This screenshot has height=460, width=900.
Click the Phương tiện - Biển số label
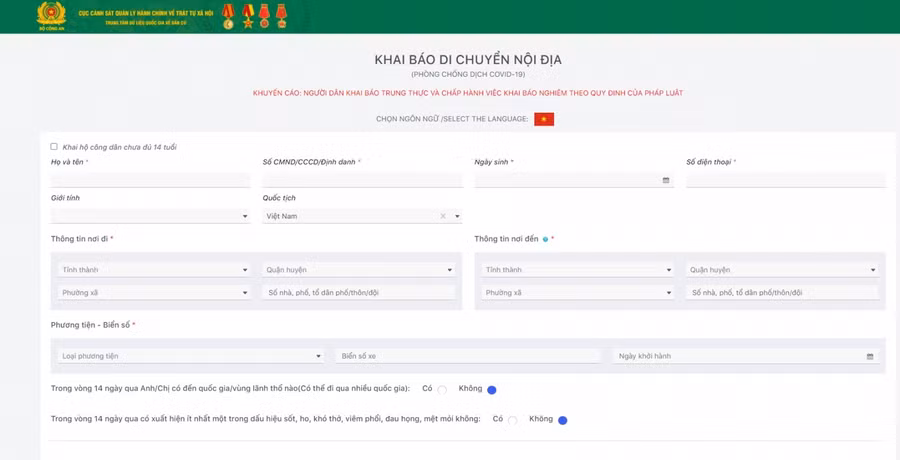pyautogui.click(x=91, y=325)
